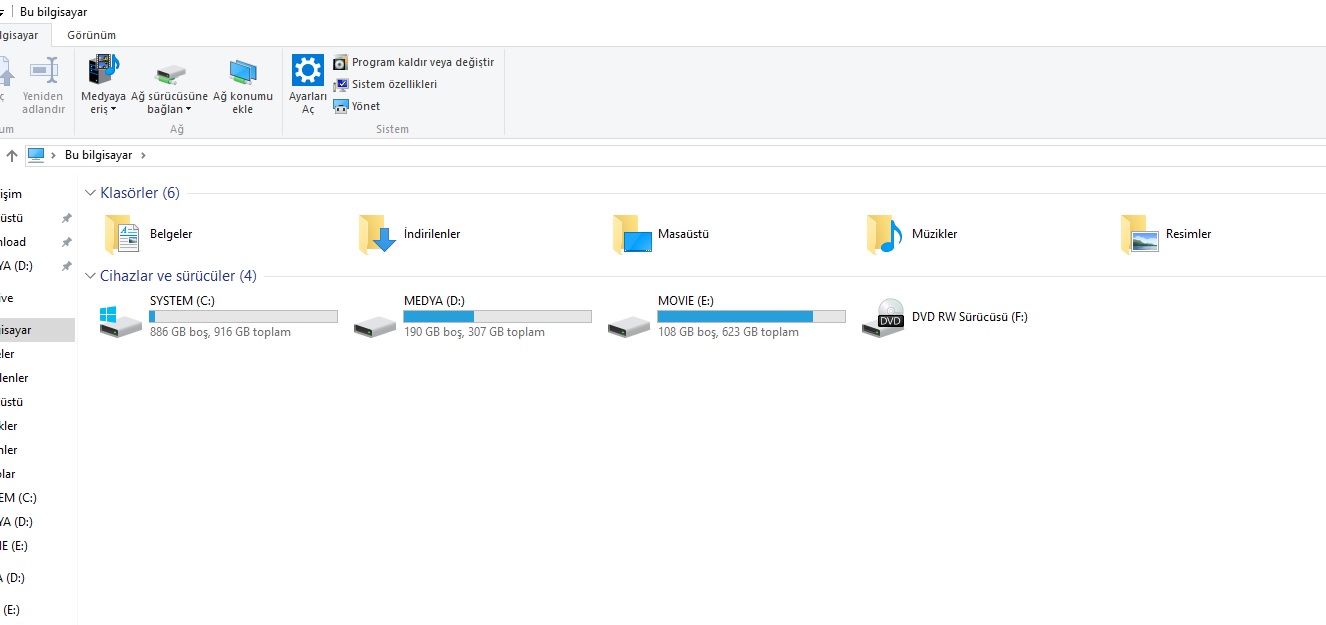
Task: Click Ağ sürücüsüne bağlan drive icon
Action: 170,73
